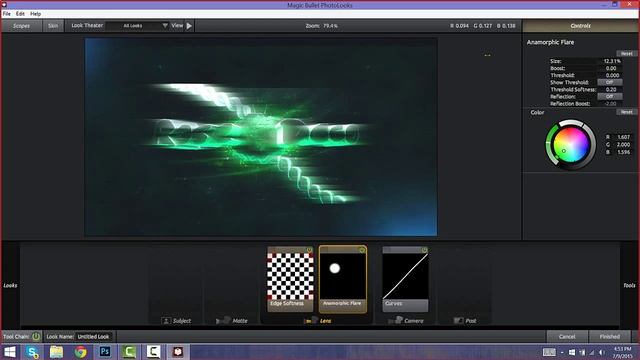Open the on-screen keyboard tray icon
This screenshot has width=640, height=360.
(x=549, y=352)
